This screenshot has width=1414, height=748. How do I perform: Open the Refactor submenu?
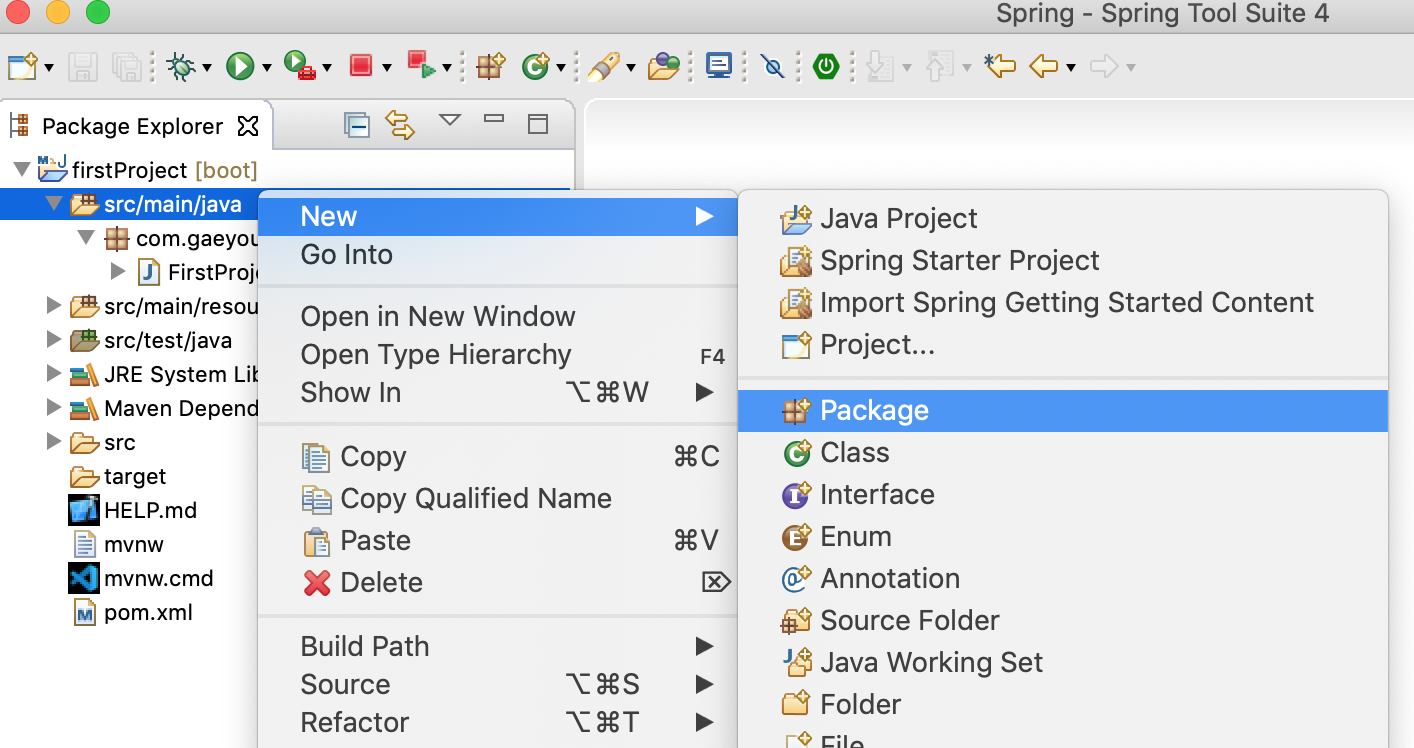(498, 723)
